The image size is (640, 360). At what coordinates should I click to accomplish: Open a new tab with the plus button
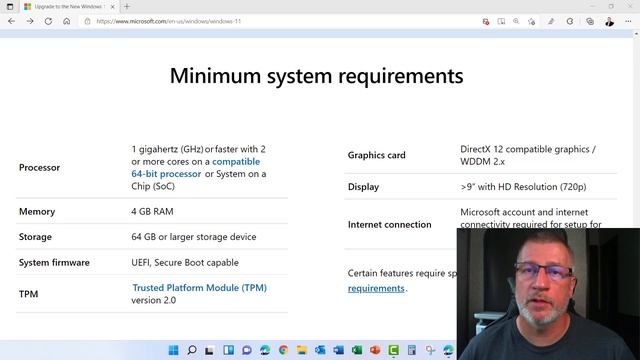coord(127,7)
